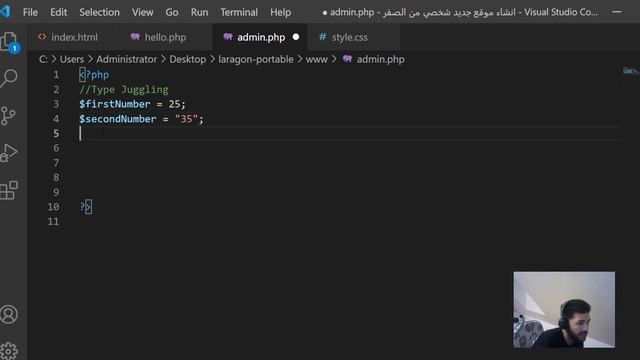Open the Run menu
The image size is (640, 360).
point(199,12)
